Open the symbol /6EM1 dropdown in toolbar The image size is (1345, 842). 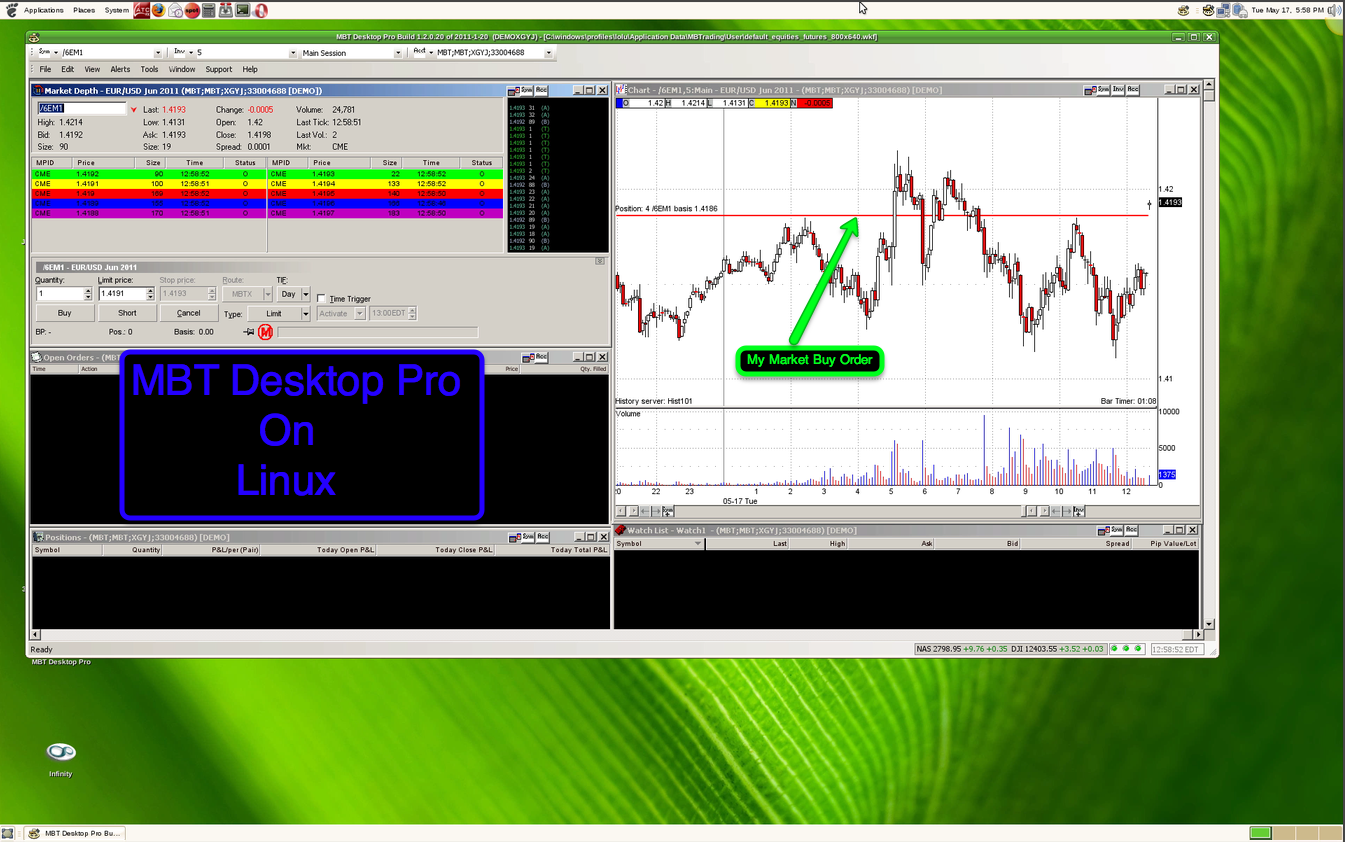158,53
